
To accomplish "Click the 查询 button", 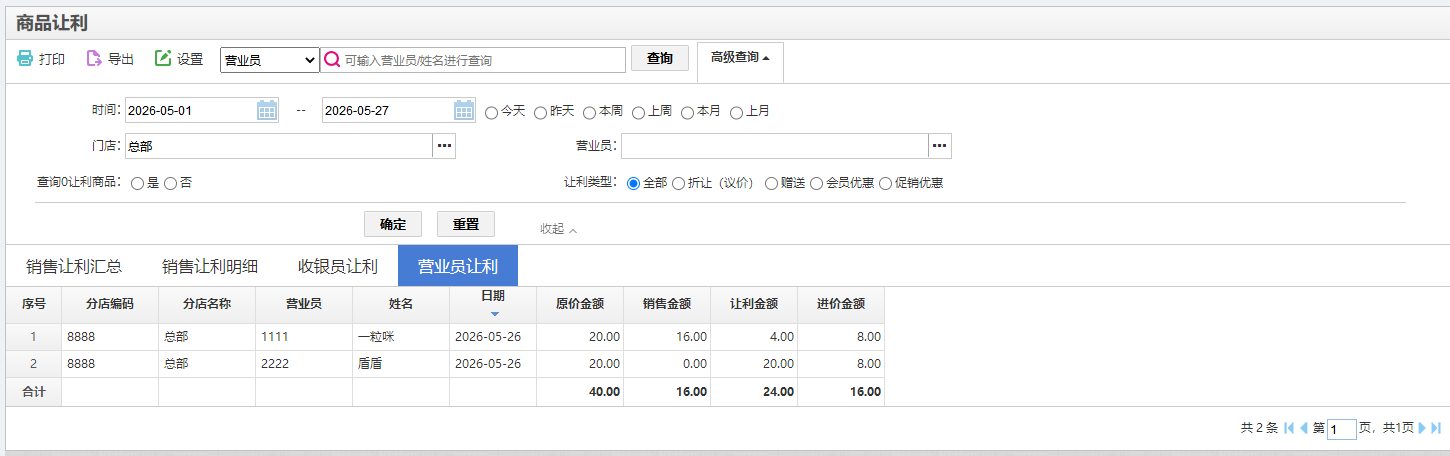I will click(660, 59).
